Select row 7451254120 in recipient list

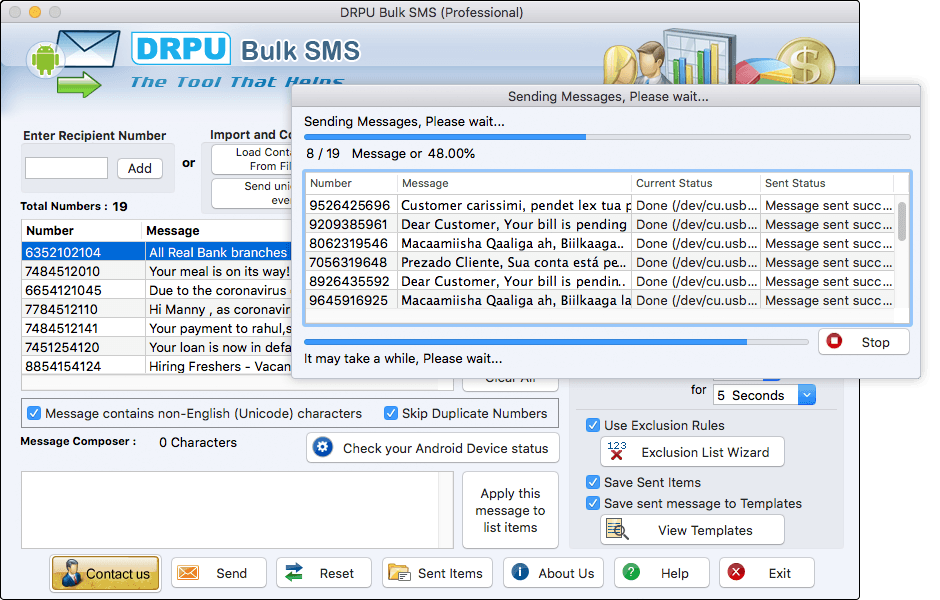[156, 347]
